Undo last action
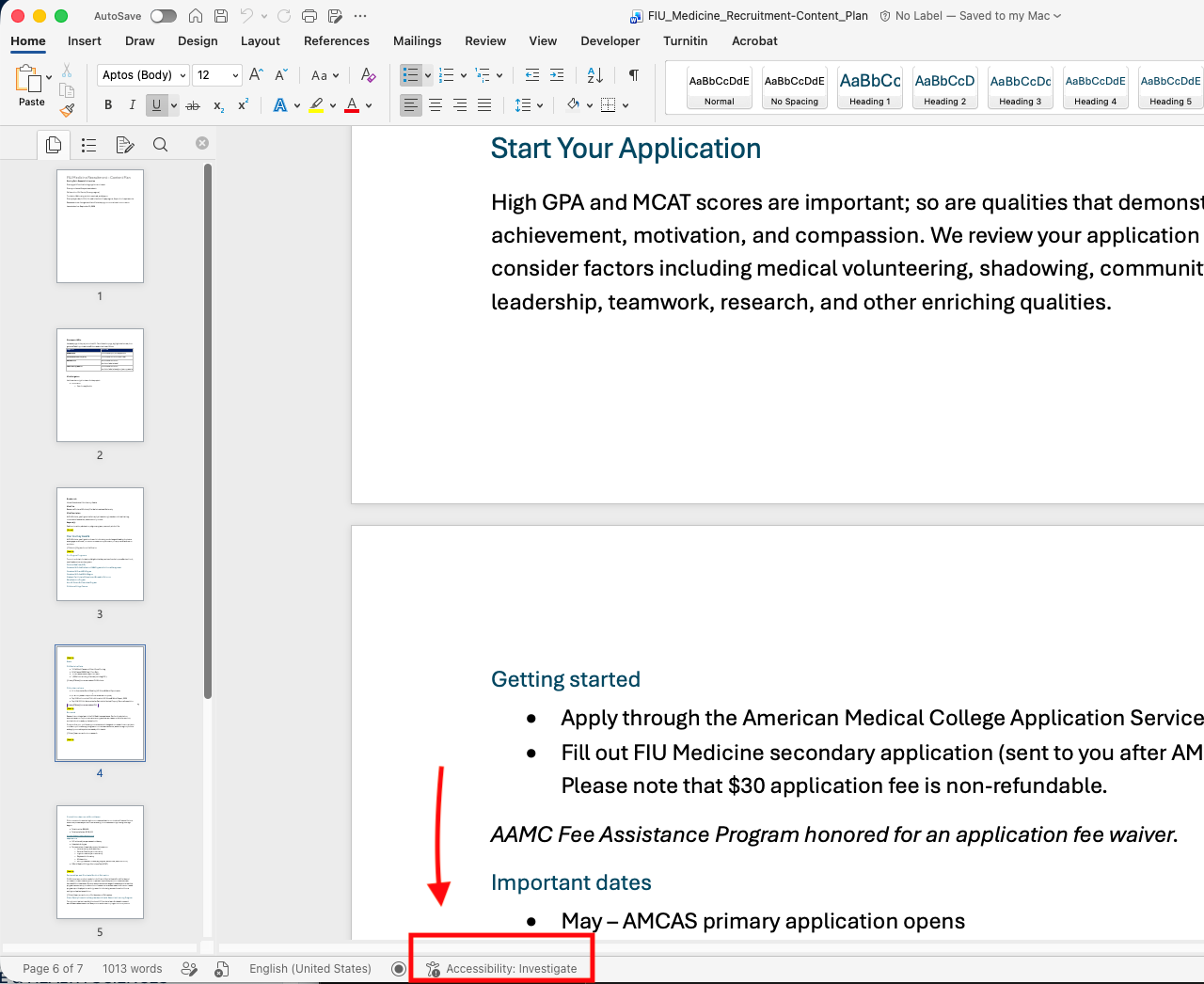The width and height of the screenshot is (1204, 984). pos(246,16)
